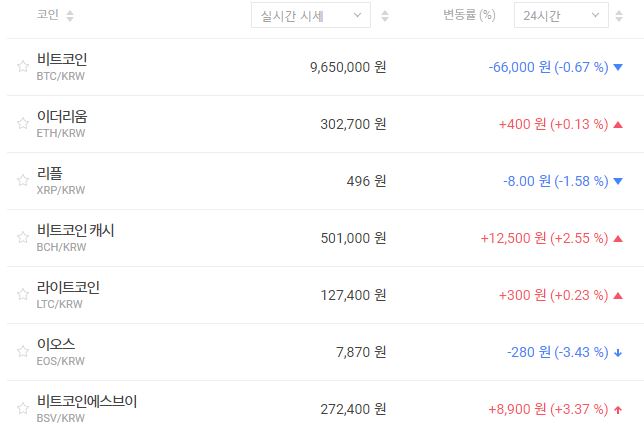Sort by coin name arrows icon

click(x=70, y=16)
